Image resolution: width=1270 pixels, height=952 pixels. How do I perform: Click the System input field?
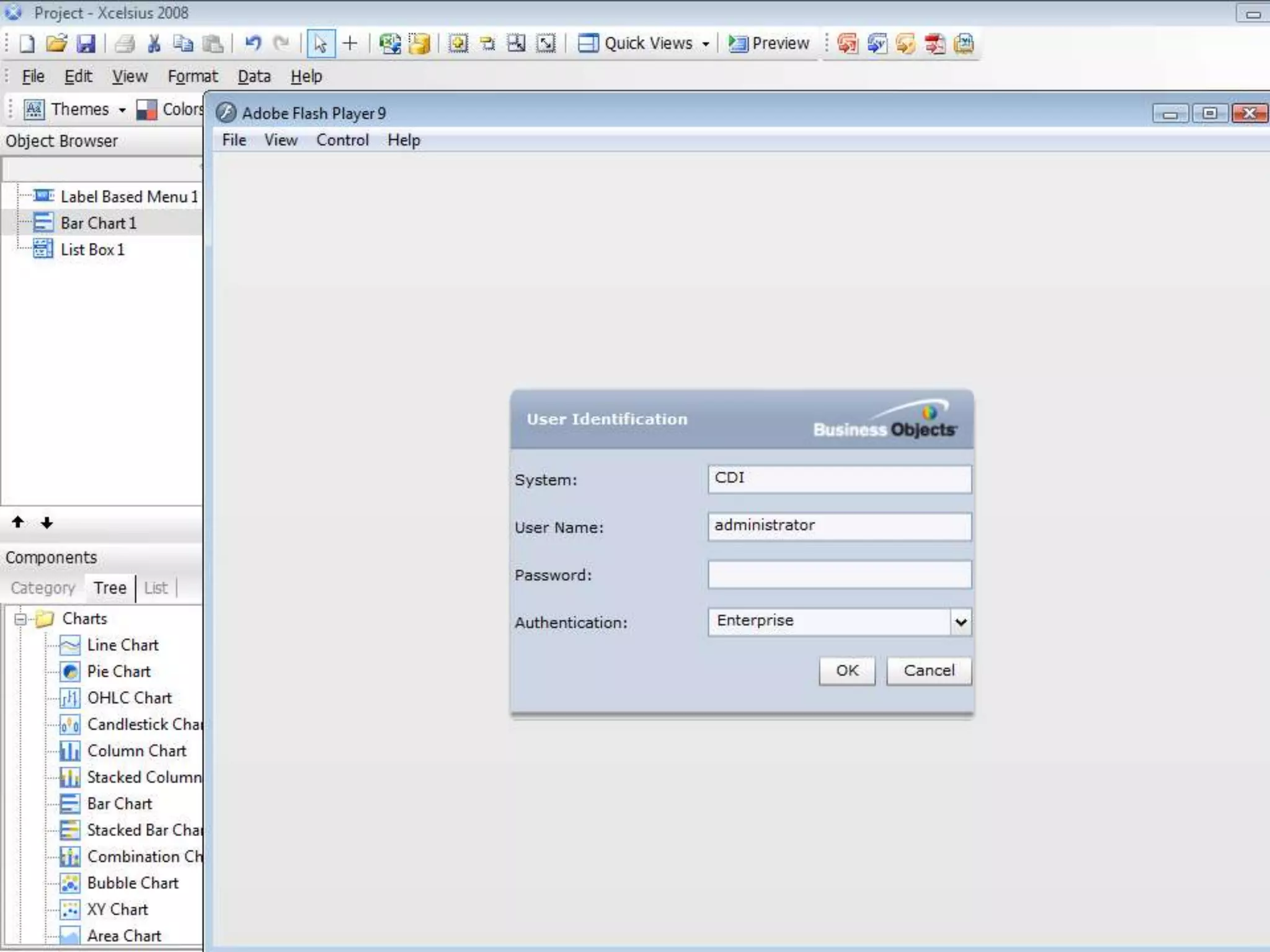pos(840,479)
